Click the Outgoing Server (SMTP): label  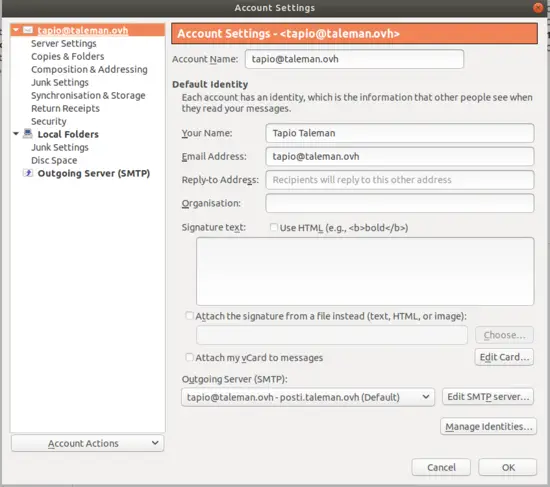click(234, 379)
